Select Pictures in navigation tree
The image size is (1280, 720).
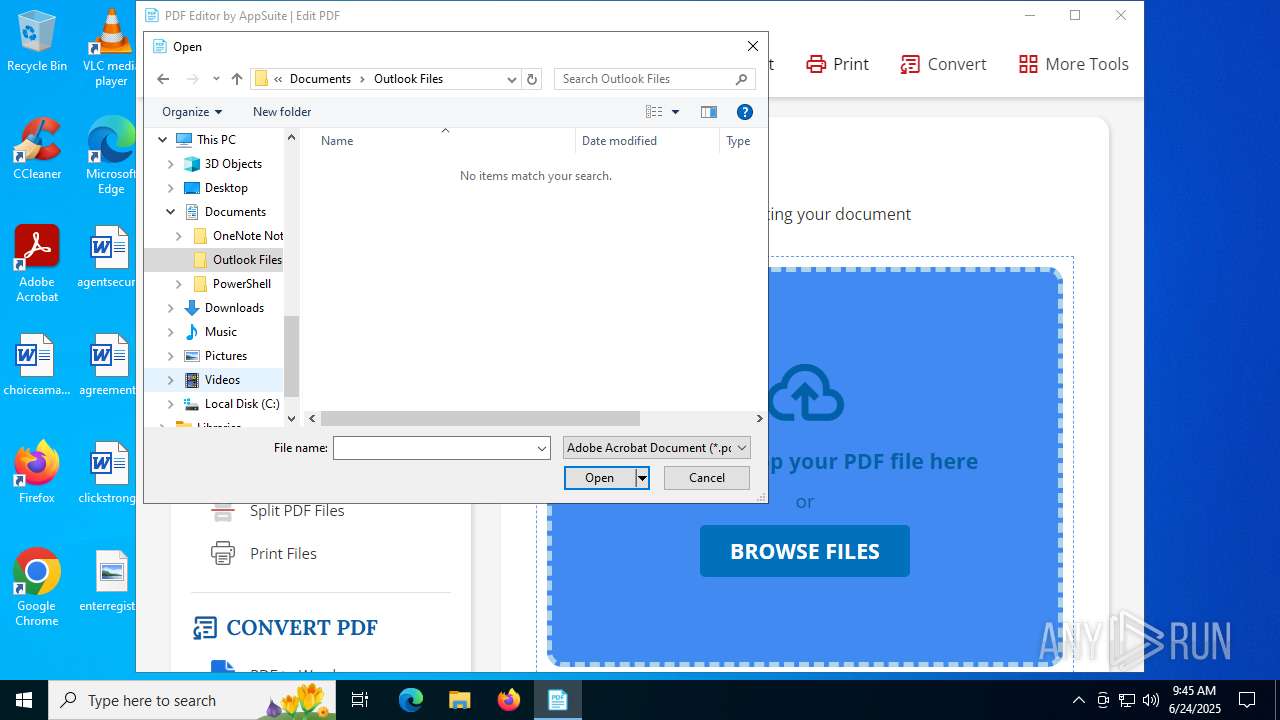[x=225, y=356]
